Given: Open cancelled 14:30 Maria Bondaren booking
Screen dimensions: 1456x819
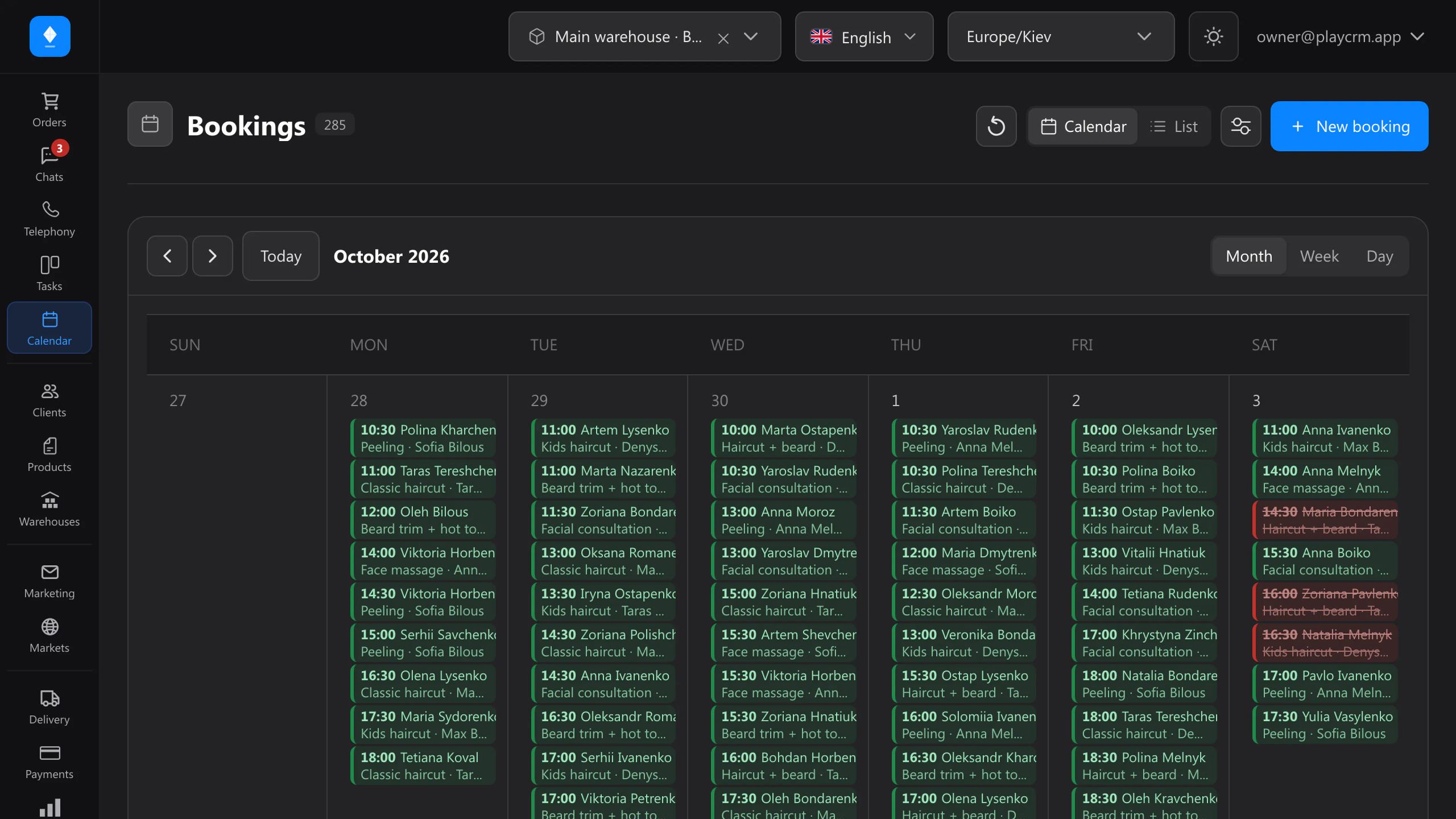Looking at the screenshot, I should coord(1325,520).
